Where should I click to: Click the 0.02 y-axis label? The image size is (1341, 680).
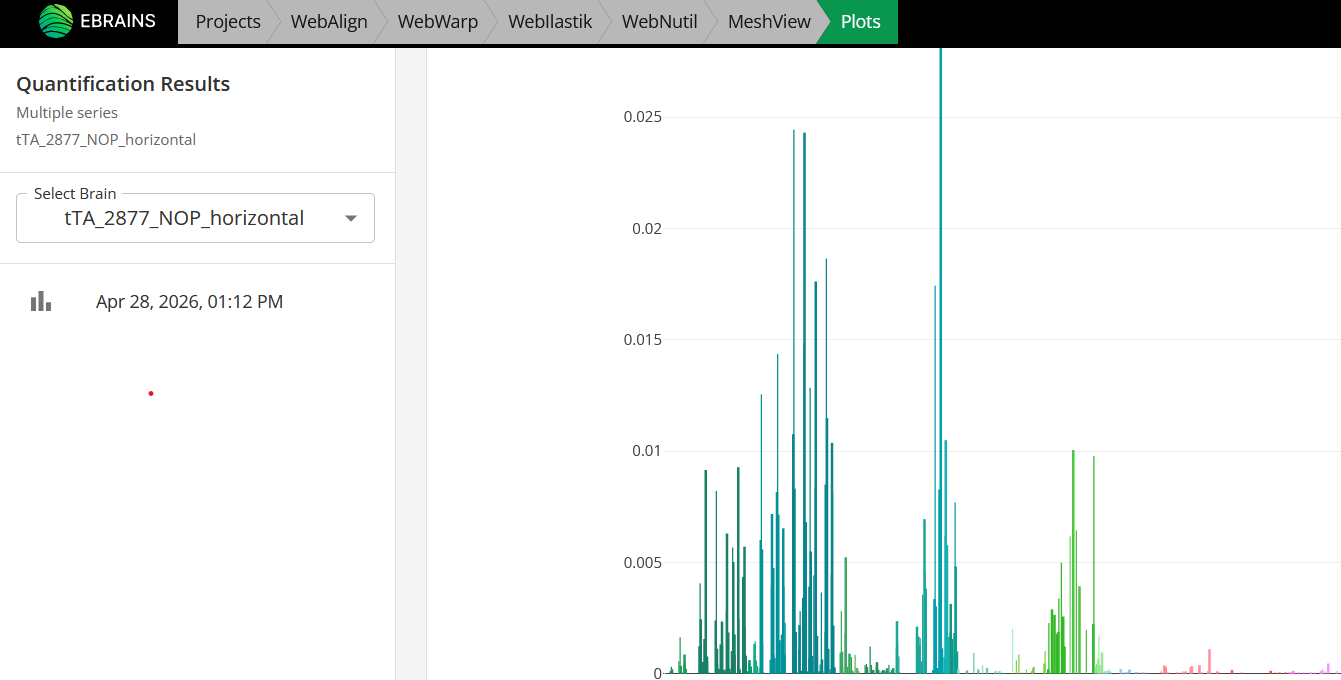click(647, 228)
